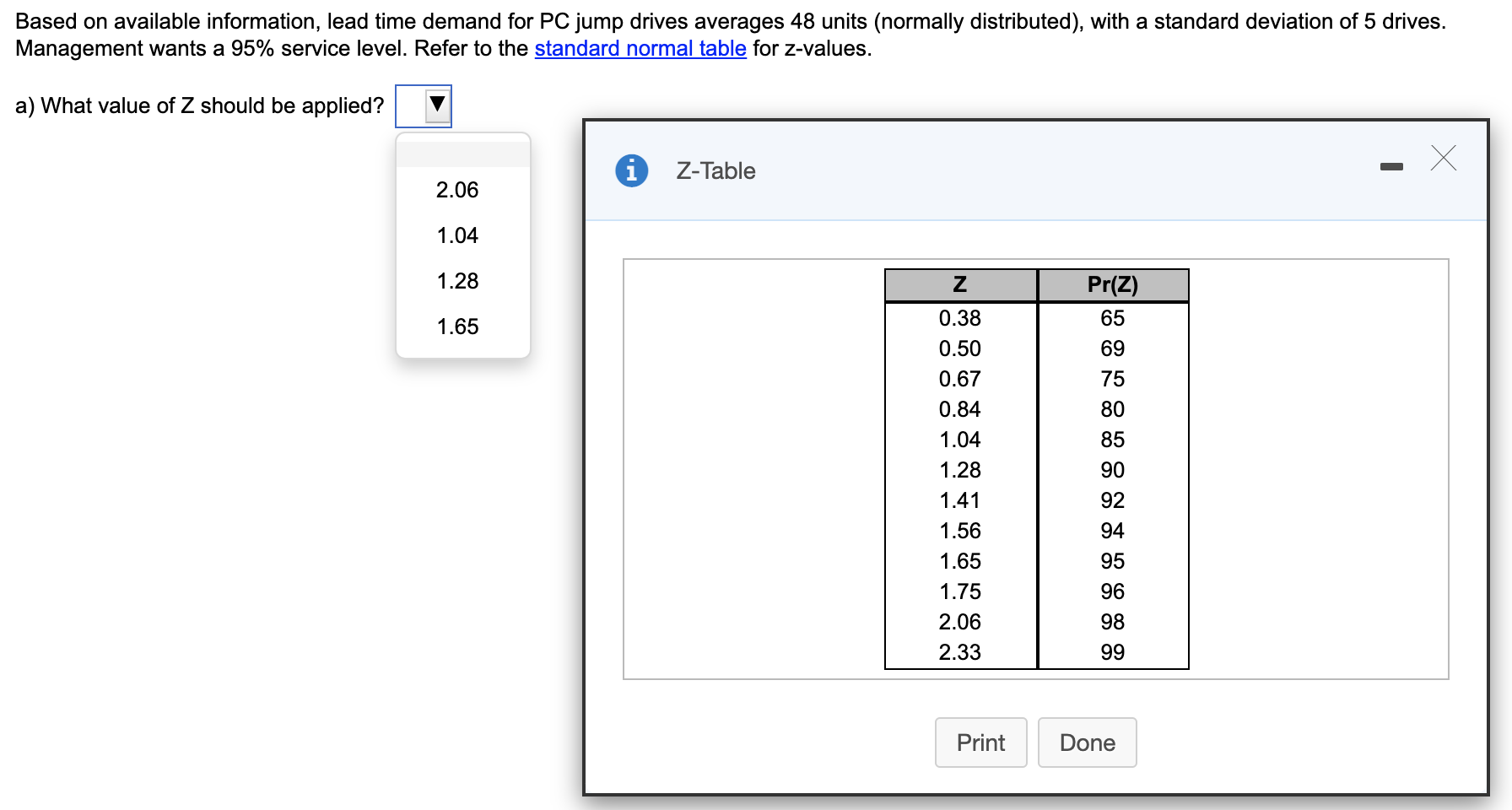1512x810 pixels.
Task: Click the blue info icon in Z-Table header
Action: [632, 170]
